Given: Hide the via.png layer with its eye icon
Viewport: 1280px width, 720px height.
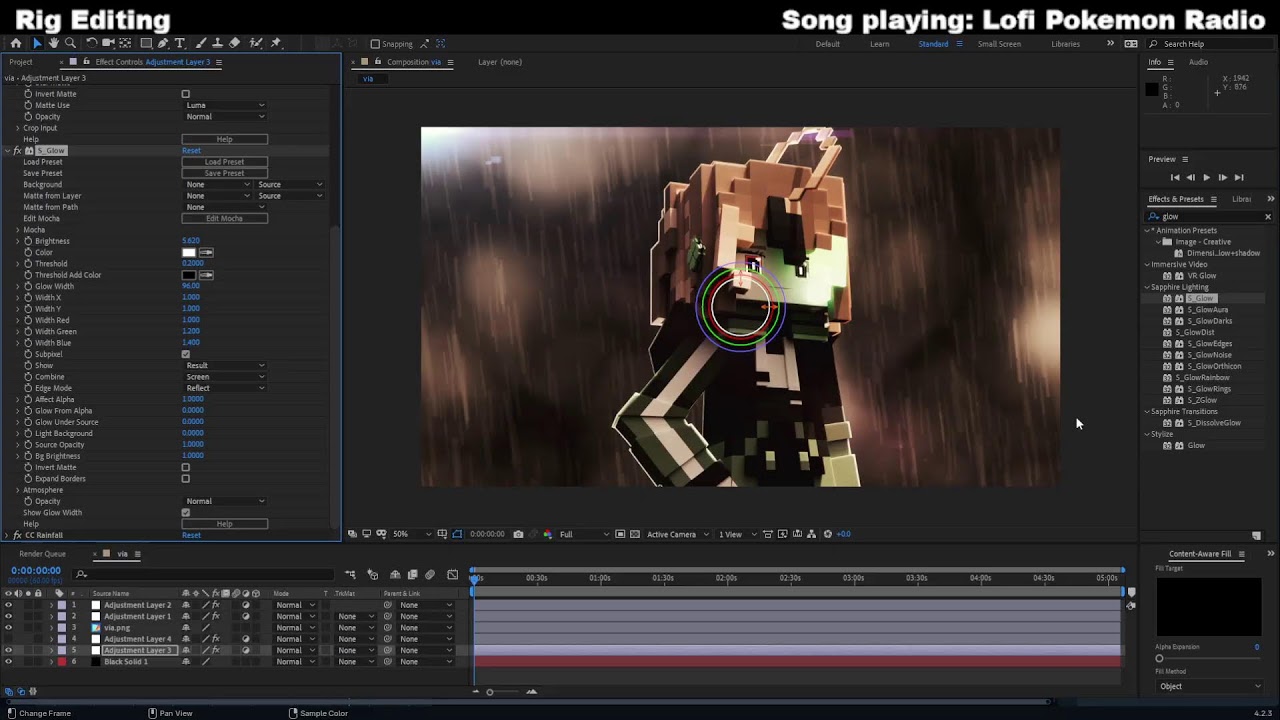Looking at the screenshot, I should 9,628.
